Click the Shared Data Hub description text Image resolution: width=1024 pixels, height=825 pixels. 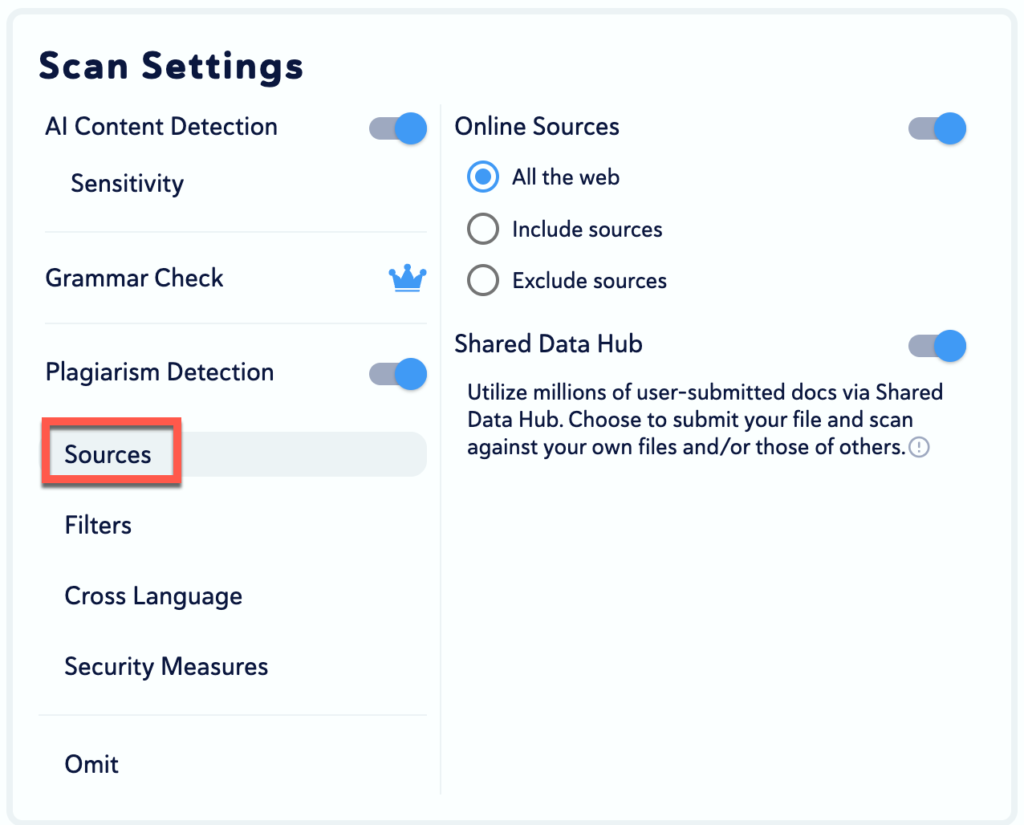pyautogui.click(x=690, y=420)
